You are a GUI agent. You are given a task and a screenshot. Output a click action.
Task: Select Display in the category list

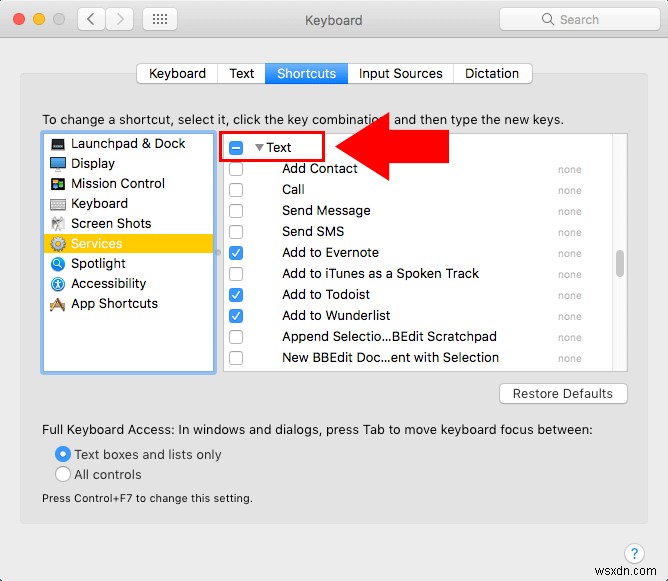click(x=128, y=164)
